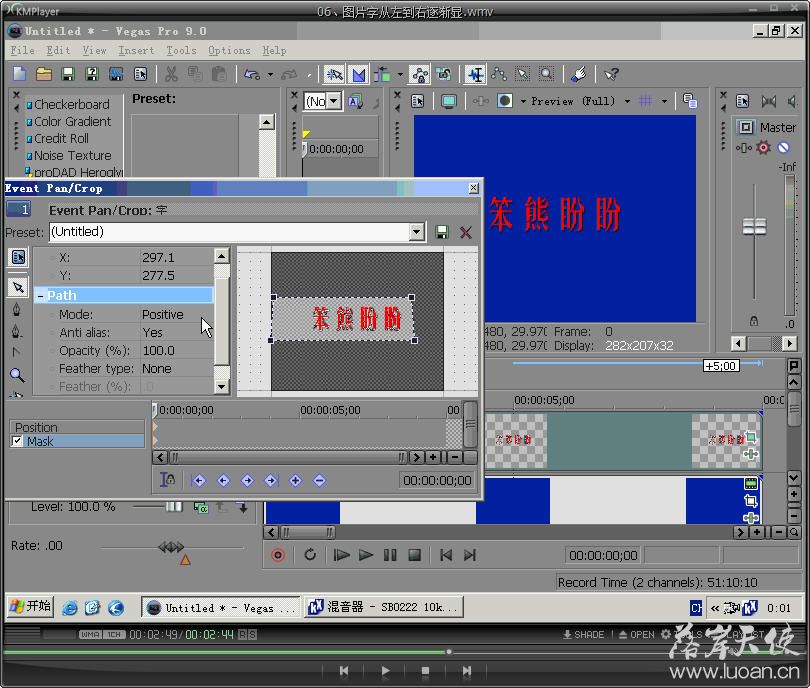This screenshot has height=688, width=810.
Task: Go to next keyframe
Action: click(x=247, y=481)
